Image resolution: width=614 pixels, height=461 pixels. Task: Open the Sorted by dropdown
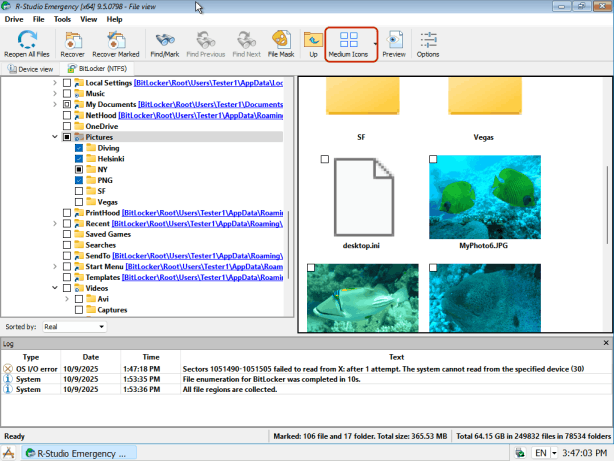pyautogui.click(x=73, y=326)
